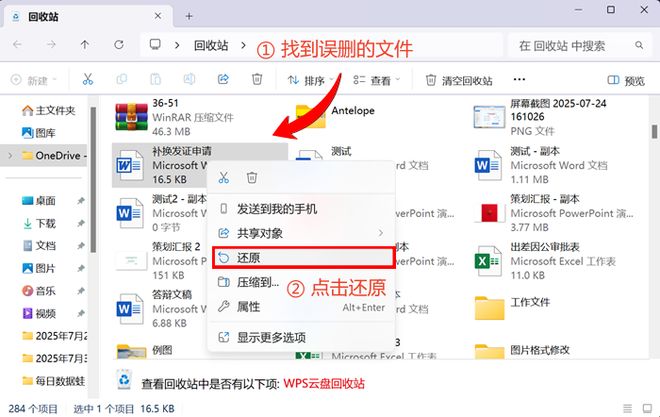Click the 清空回收站 button
The image size is (660, 417).
459,80
